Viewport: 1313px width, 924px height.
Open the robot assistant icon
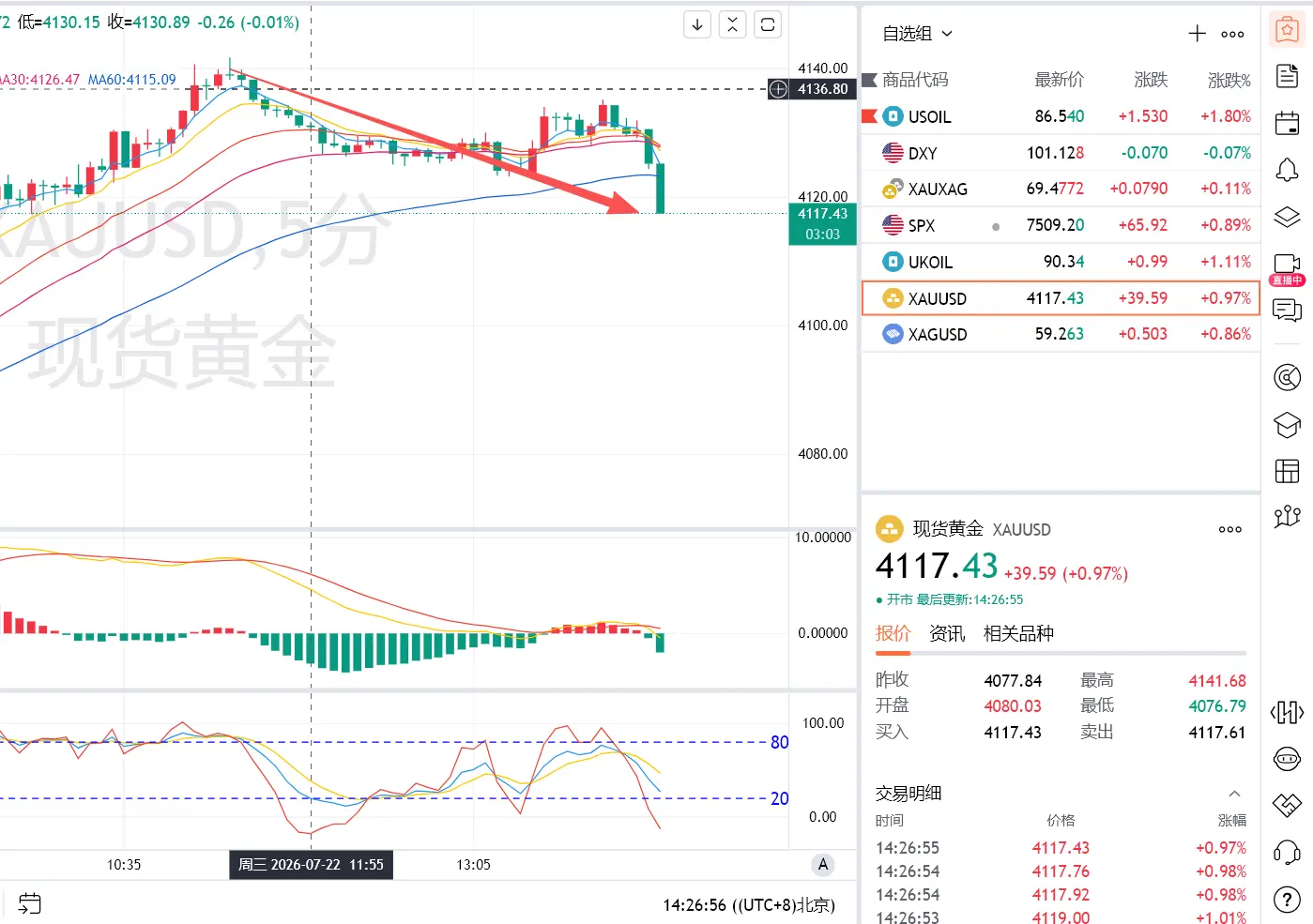click(x=1287, y=758)
